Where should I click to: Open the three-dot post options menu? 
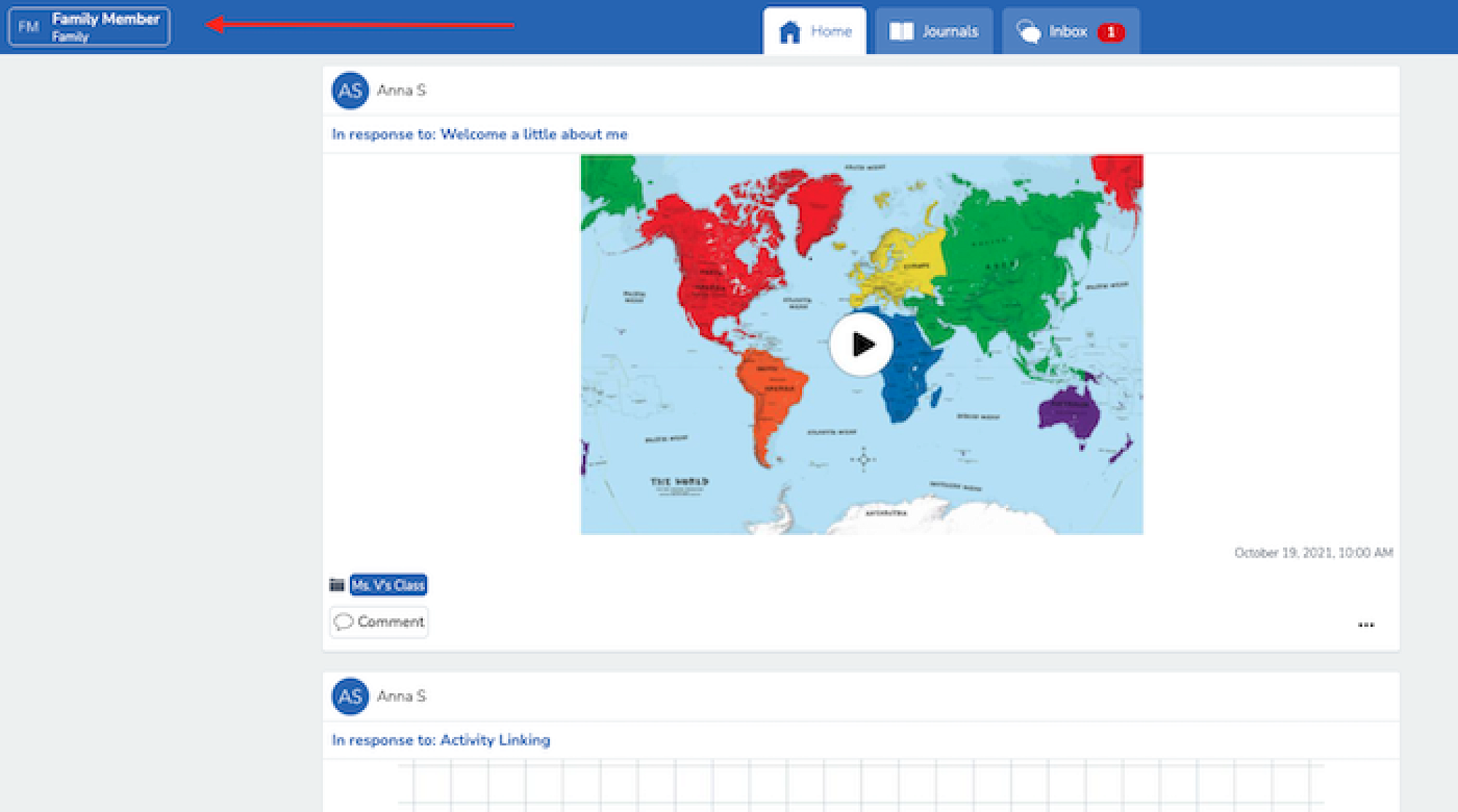pyautogui.click(x=1365, y=625)
